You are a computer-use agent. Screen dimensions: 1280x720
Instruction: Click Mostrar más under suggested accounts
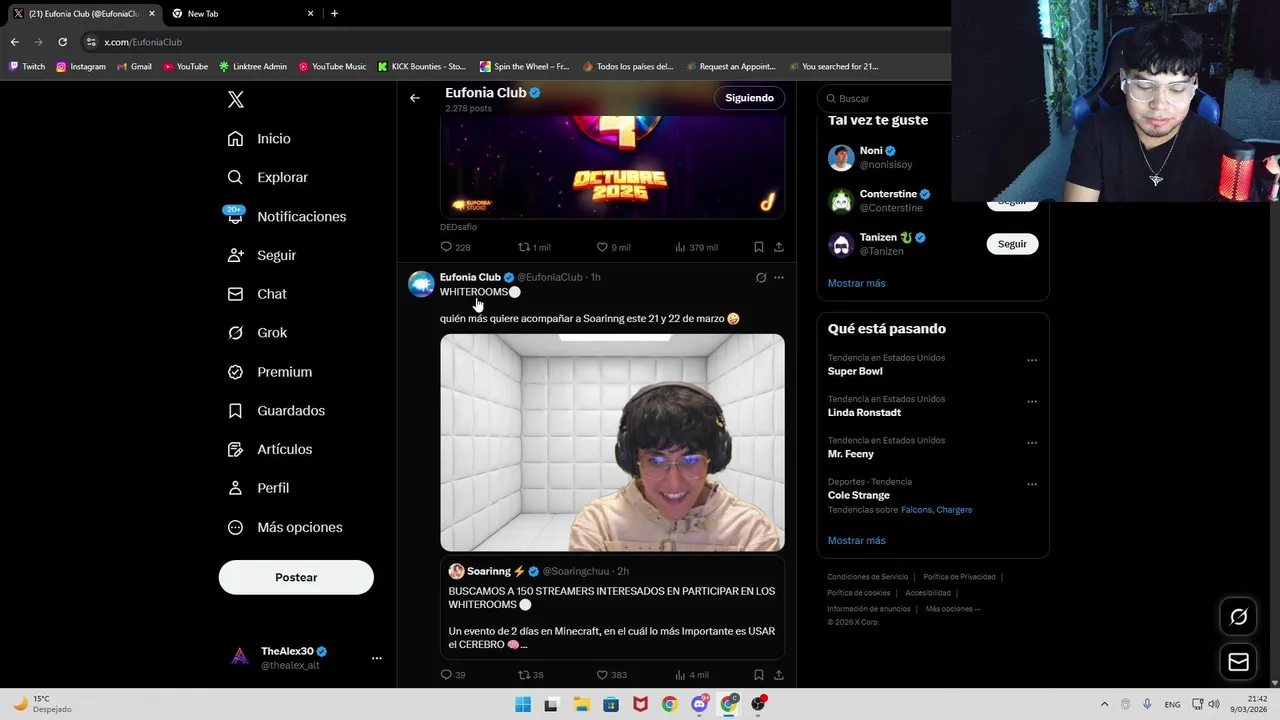(856, 283)
